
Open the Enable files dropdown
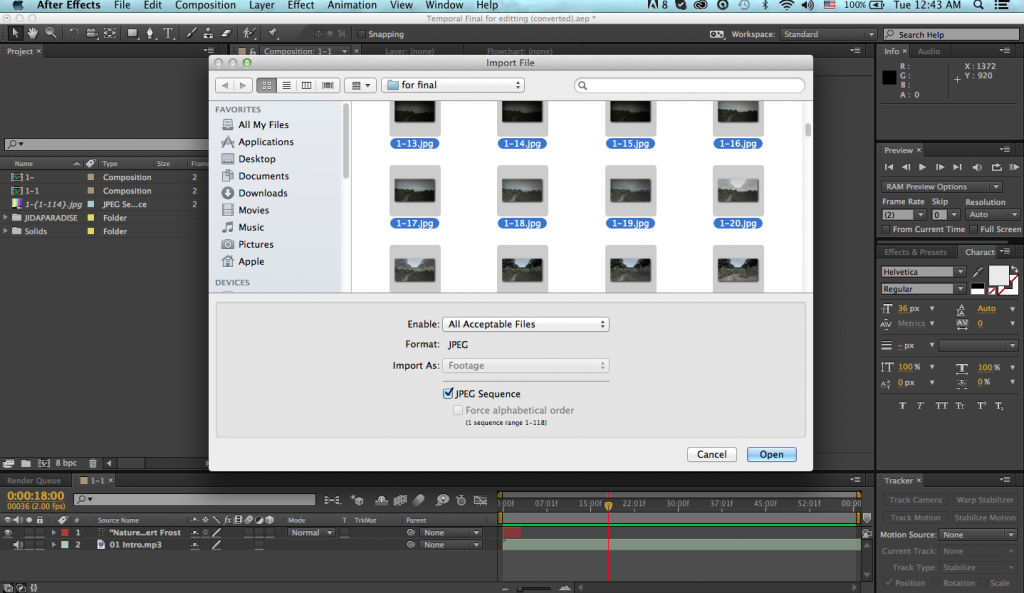point(525,324)
